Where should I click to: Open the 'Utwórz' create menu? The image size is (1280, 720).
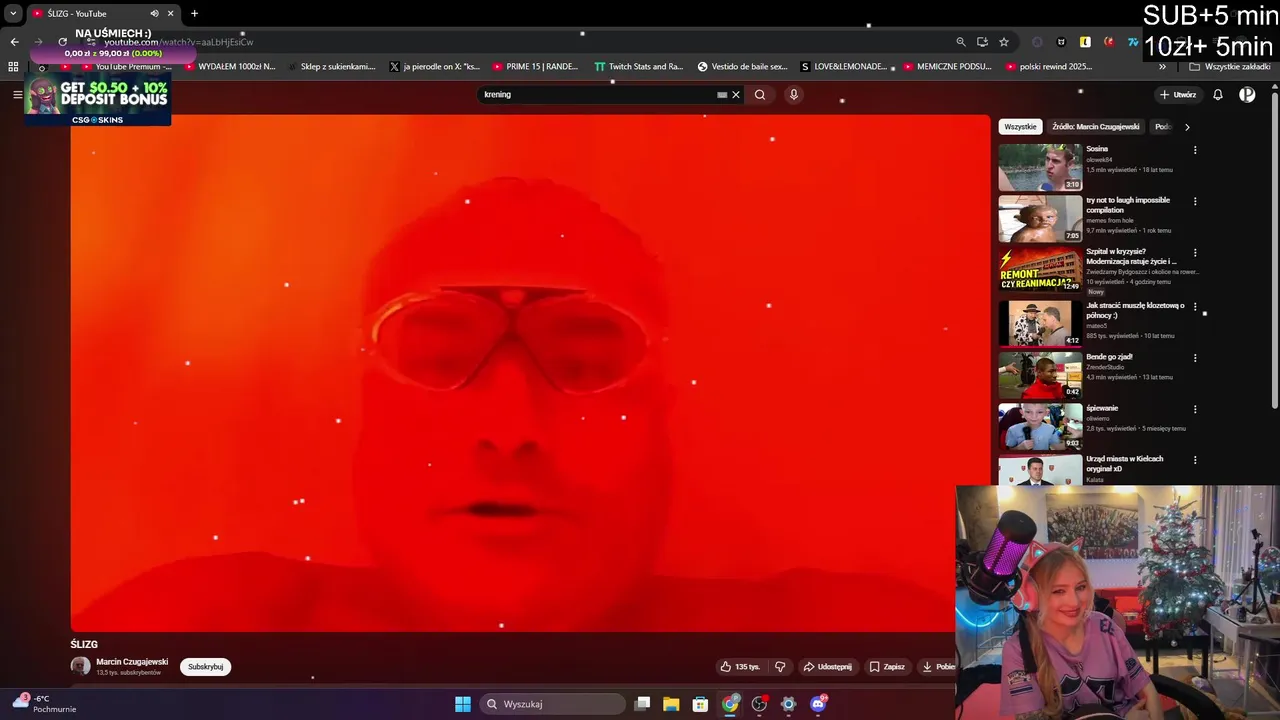tap(1178, 95)
